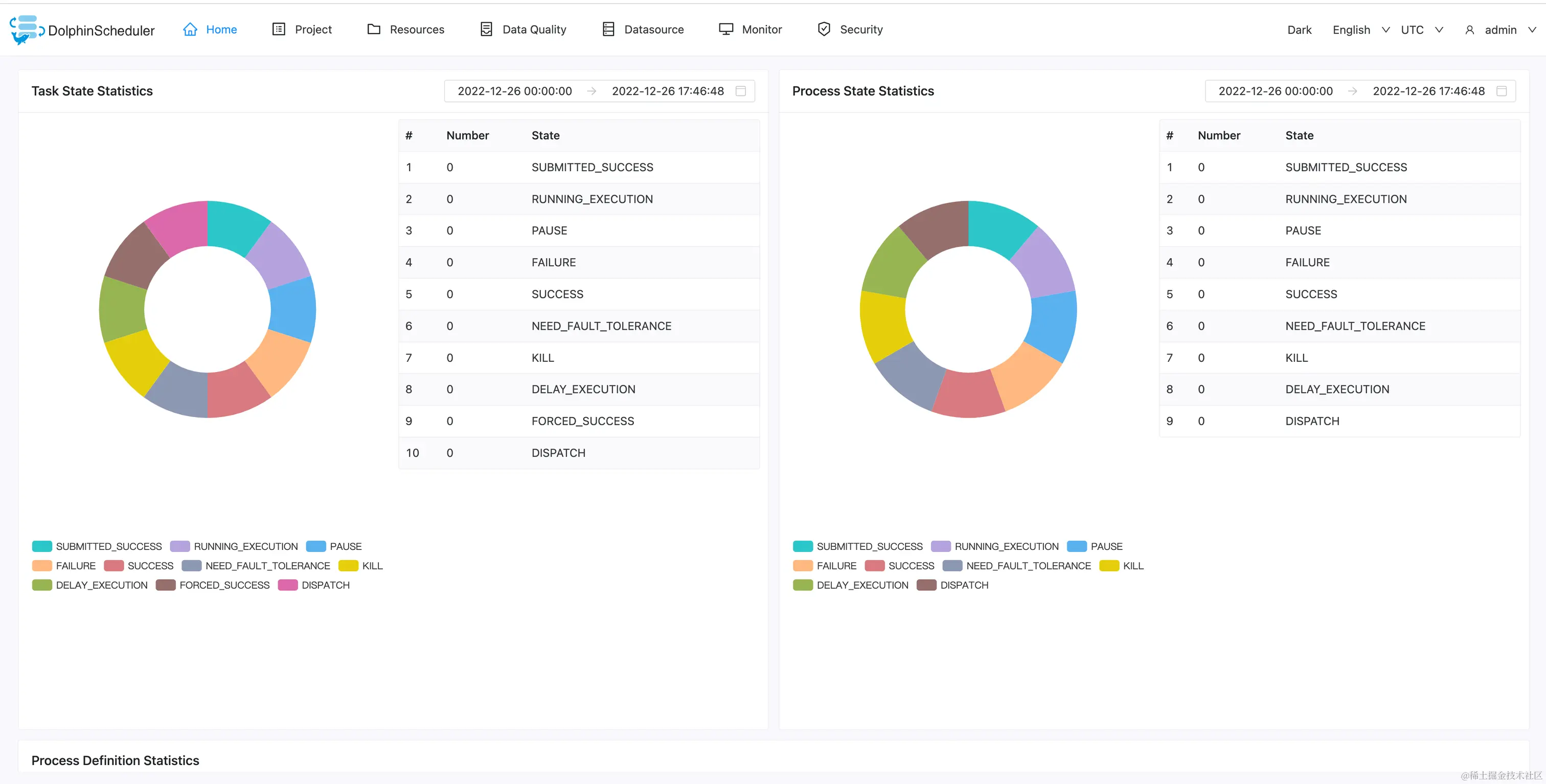Click pink DISPATCH legend color swatch
1546x784 pixels.
(x=288, y=585)
